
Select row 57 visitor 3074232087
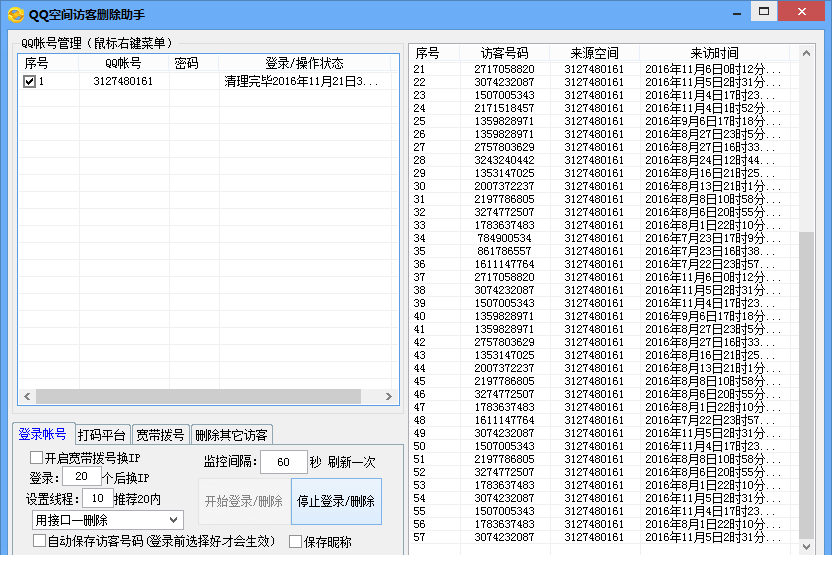(504, 537)
